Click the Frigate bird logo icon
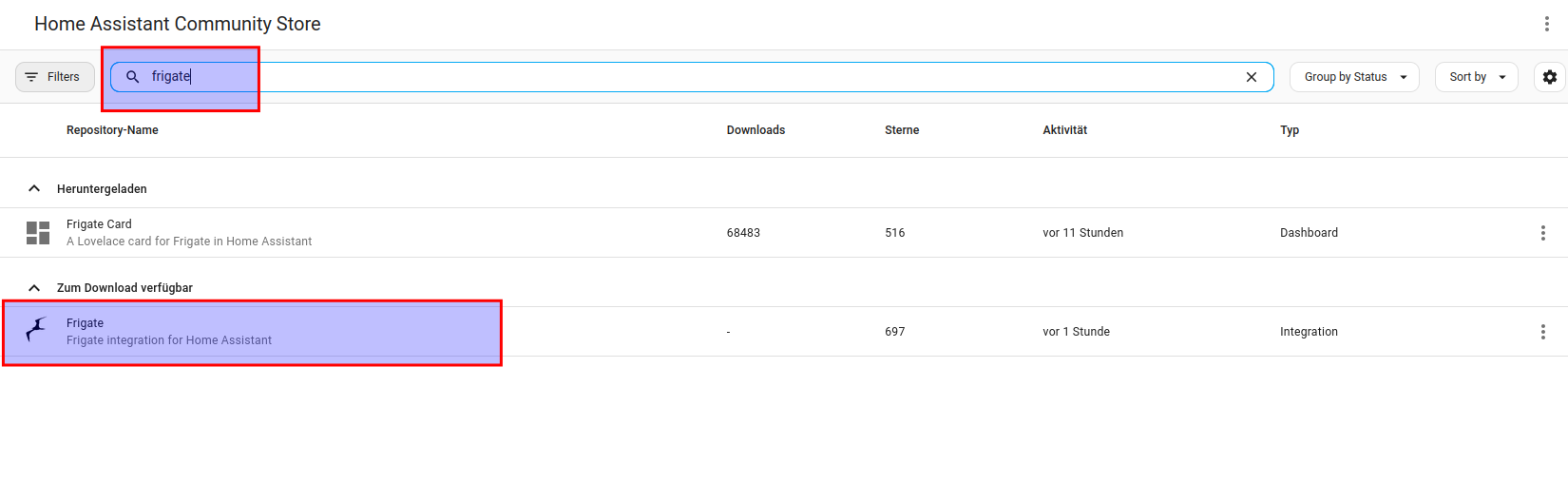The image size is (1568, 503). click(37, 331)
